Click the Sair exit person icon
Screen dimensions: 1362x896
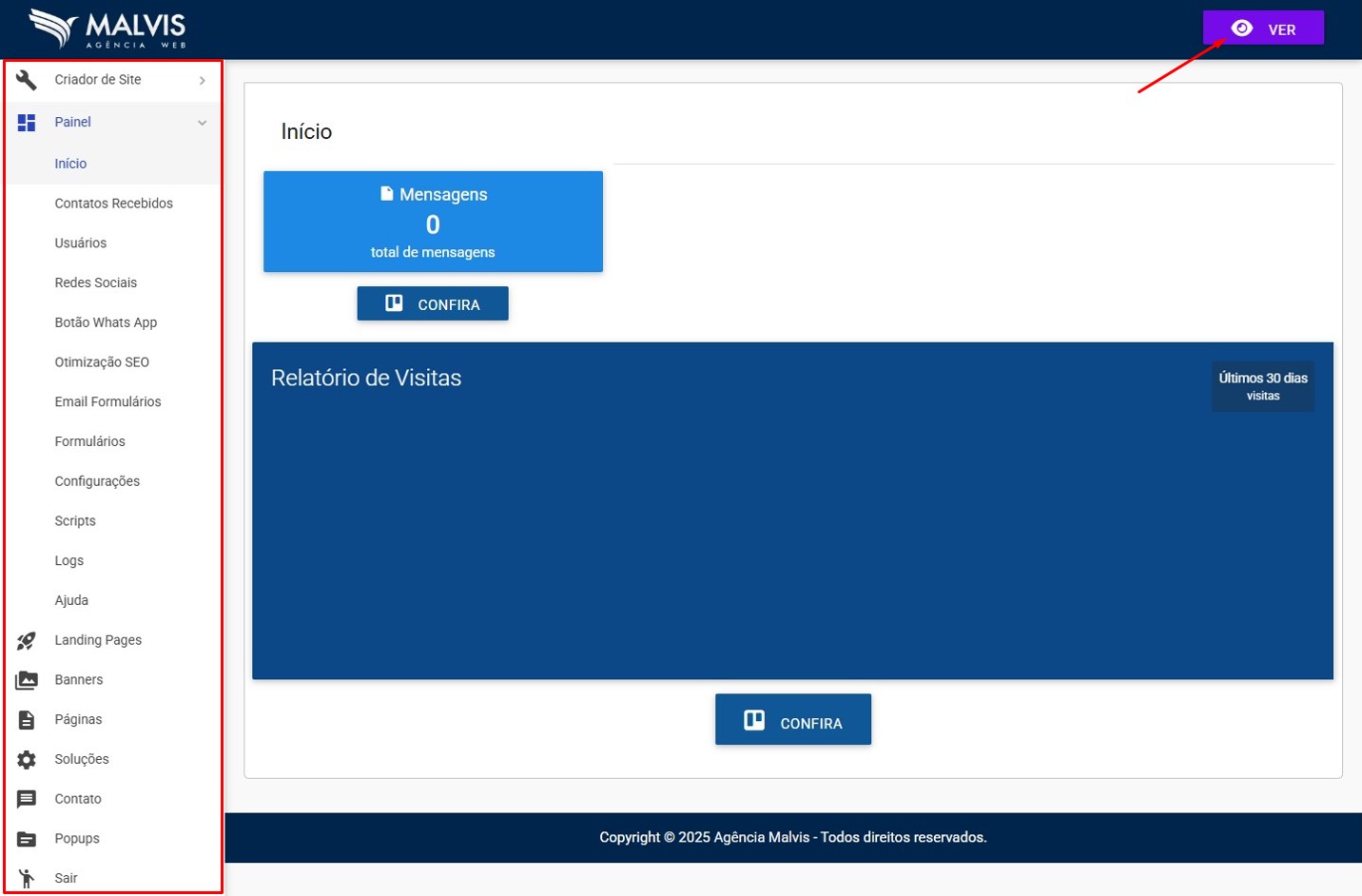pos(27,878)
